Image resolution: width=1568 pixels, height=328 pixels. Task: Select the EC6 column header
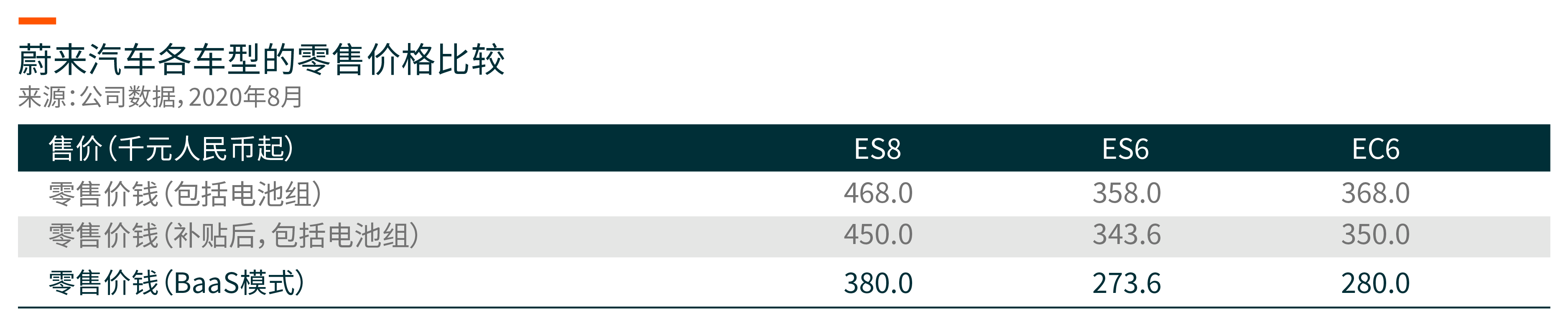1376,149
